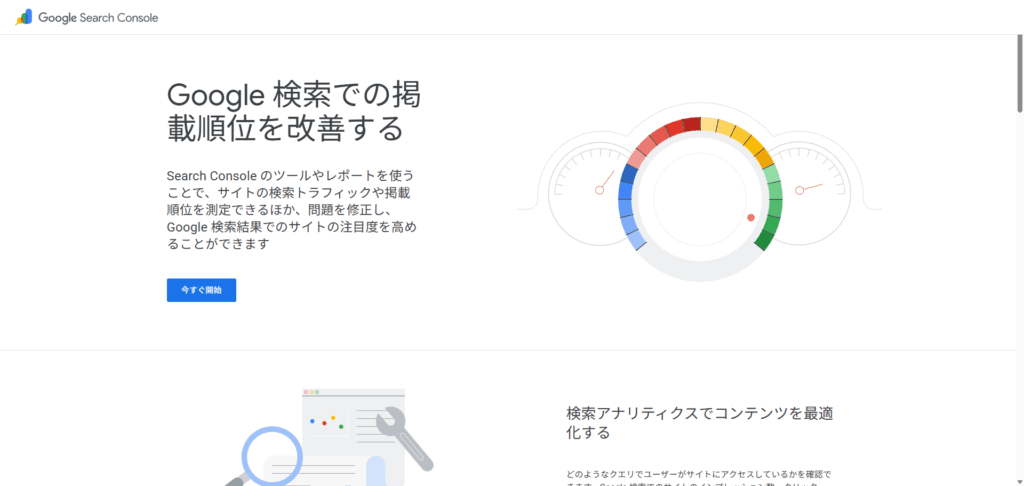Select the heading Google 検索での掲載順位を改善する
1024x486 pixels.
pyautogui.click(x=294, y=112)
